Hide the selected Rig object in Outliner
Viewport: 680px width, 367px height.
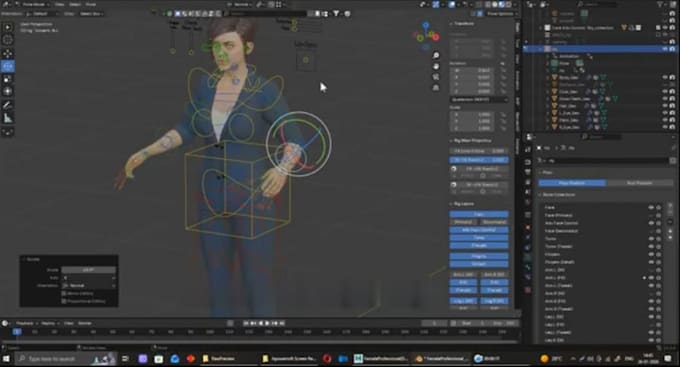665,49
